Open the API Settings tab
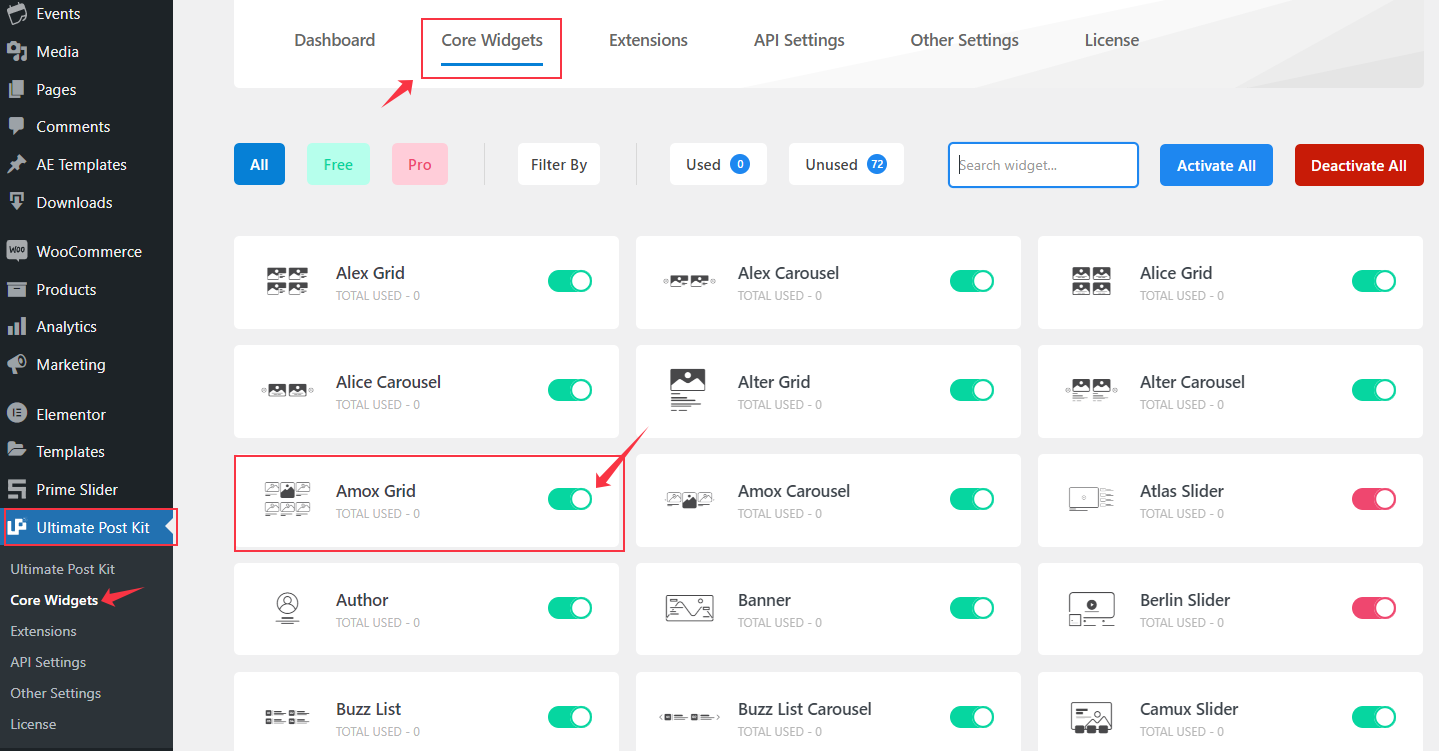 pyautogui.click(x=798, y=40)
